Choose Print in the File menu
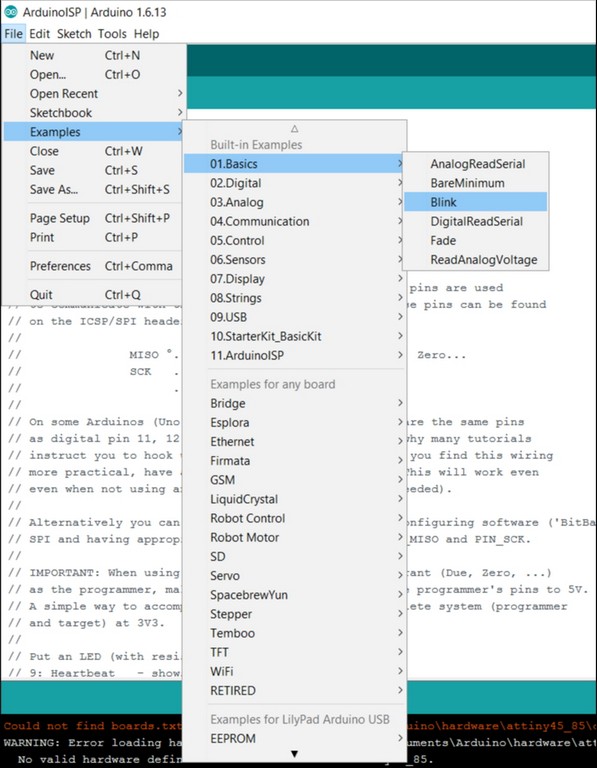Image resolution: width=597 pixels, height=768 pixels. [93, 237]
